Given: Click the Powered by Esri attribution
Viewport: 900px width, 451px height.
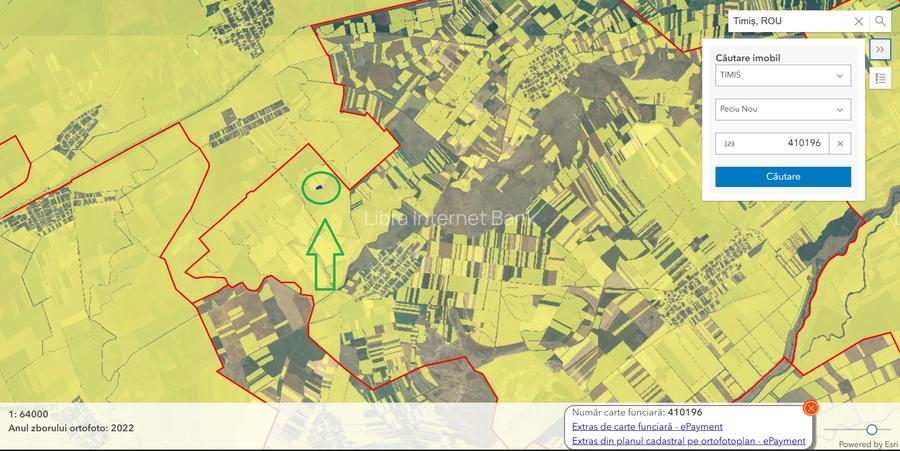Looking at the screenshot, I should point(867,444).
